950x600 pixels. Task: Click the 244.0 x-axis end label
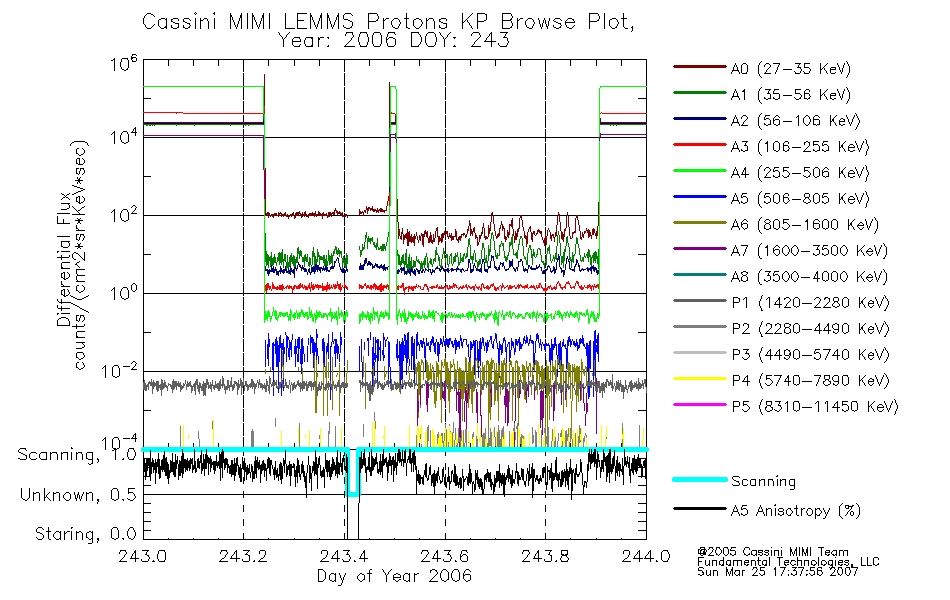645,556
